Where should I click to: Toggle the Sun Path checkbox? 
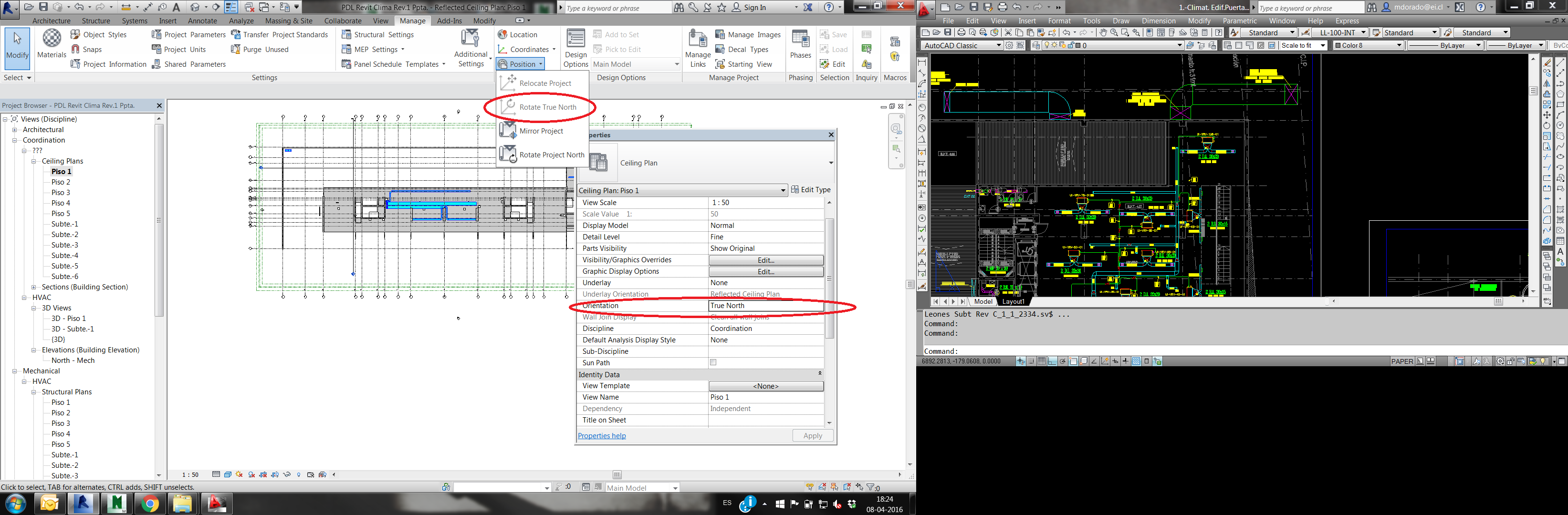coord(713,362)
